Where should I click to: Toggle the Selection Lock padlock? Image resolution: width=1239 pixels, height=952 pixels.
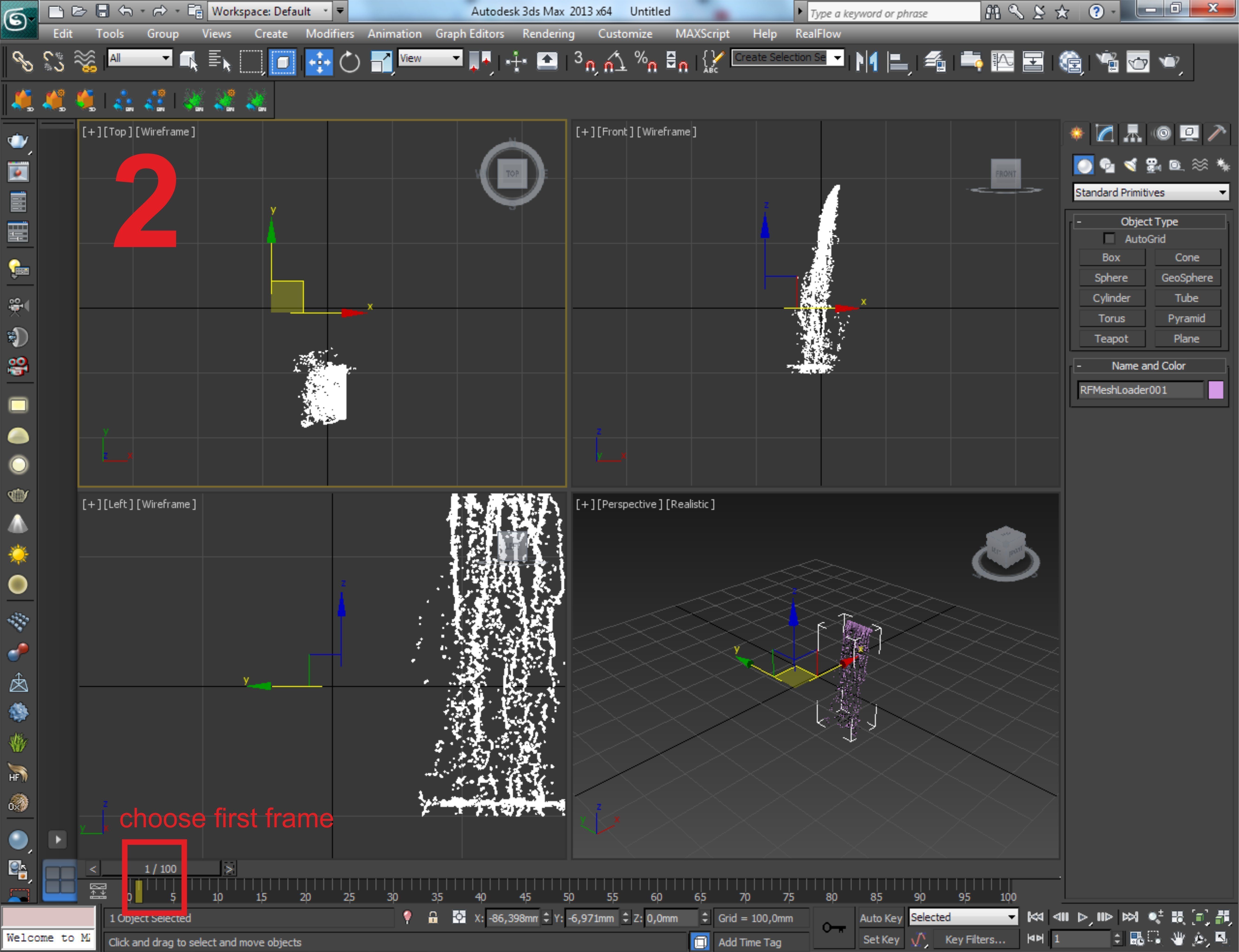pyautogui.click(x=433, y=917)
